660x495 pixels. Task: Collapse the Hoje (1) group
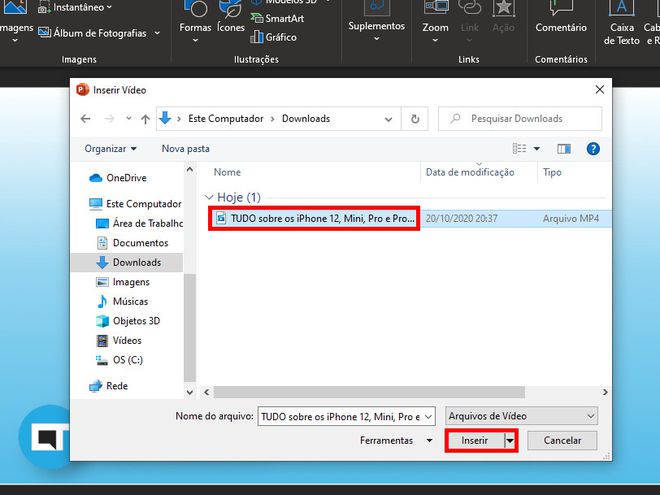[209, 197]
